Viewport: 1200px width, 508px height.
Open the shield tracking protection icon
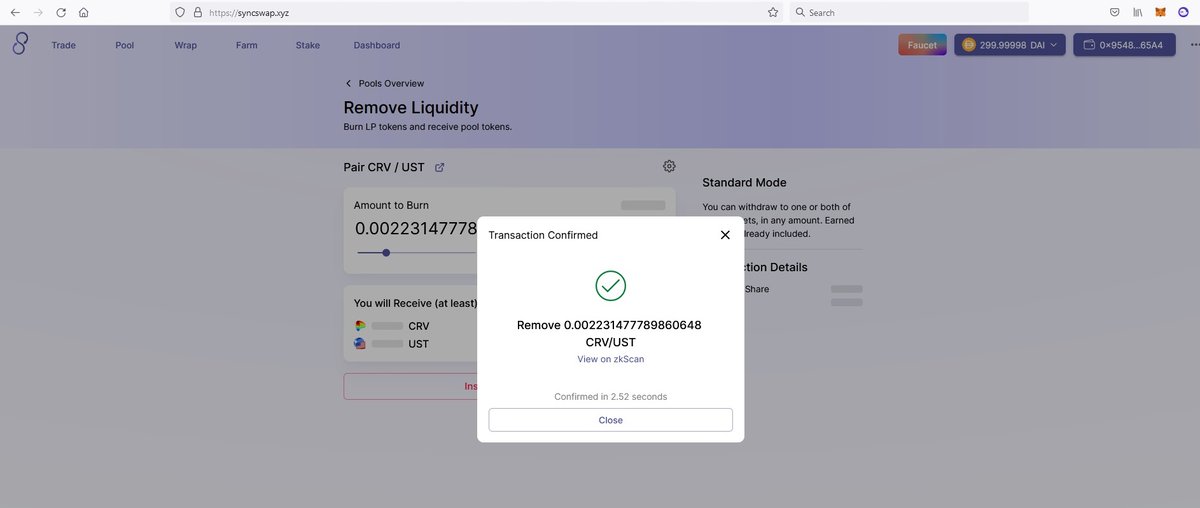click(180, 13)
